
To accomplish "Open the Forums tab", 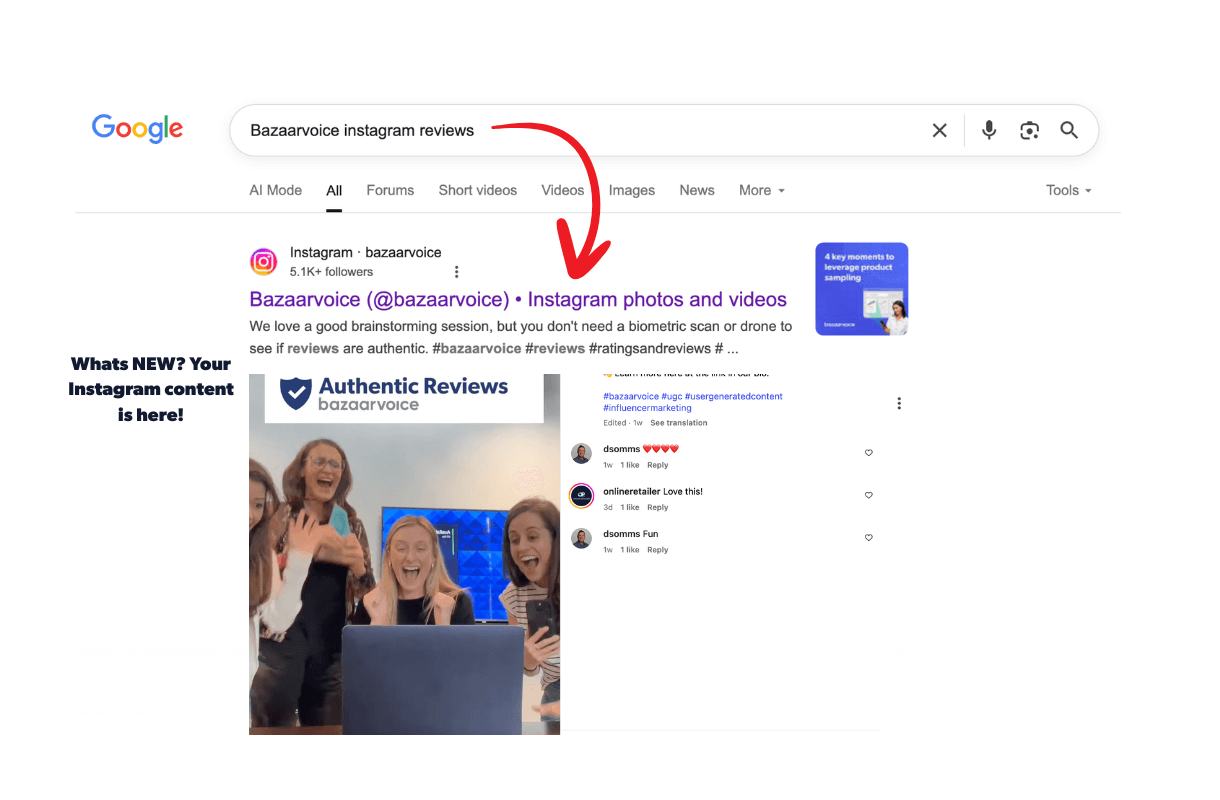I will click(390, 190).
